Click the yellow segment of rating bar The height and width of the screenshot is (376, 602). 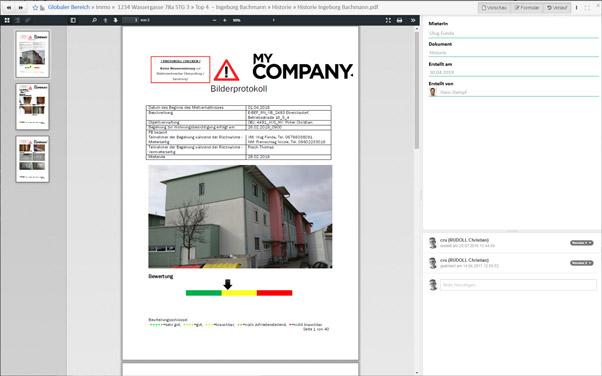tap(239, 293)
